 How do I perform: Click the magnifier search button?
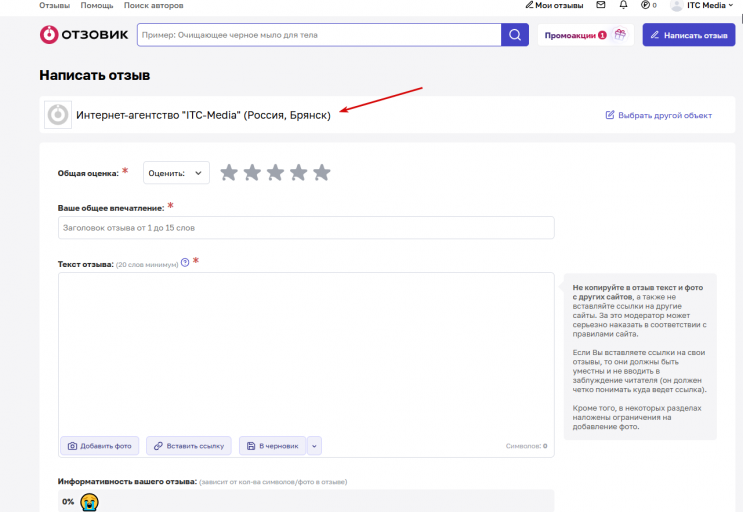(515, 35)
